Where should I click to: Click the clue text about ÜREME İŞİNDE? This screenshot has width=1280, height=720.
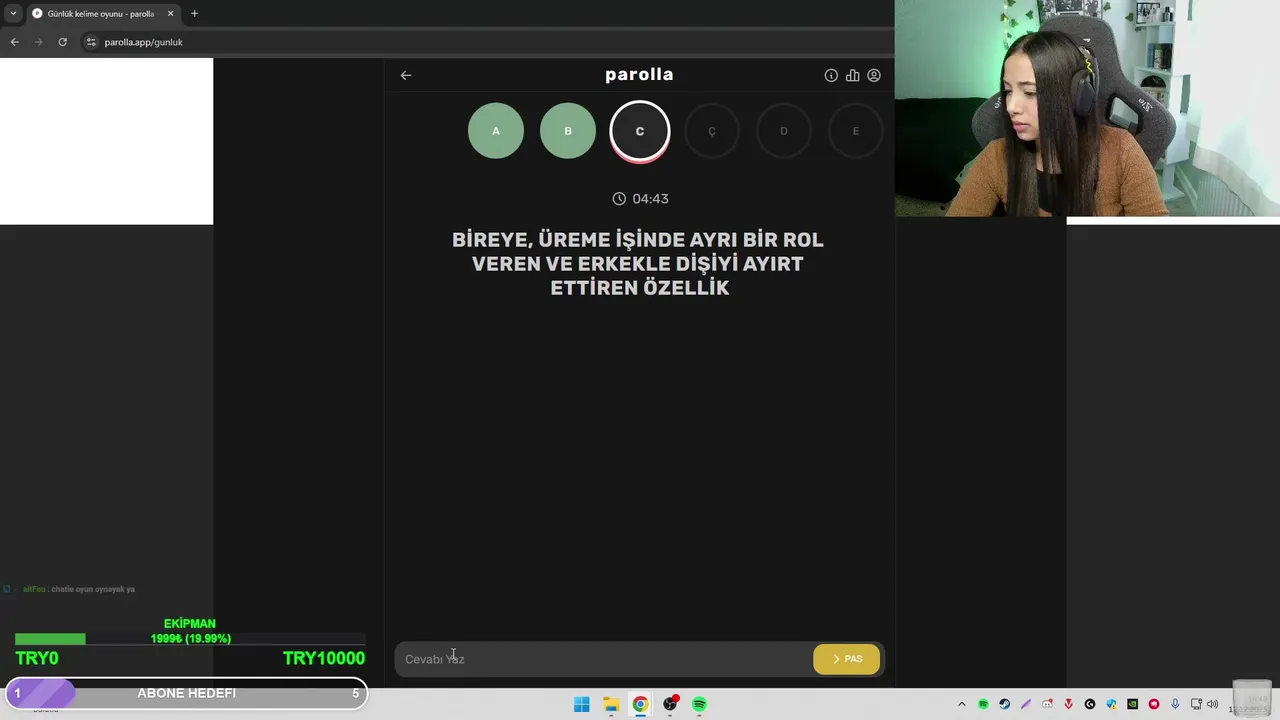(638, 264)
